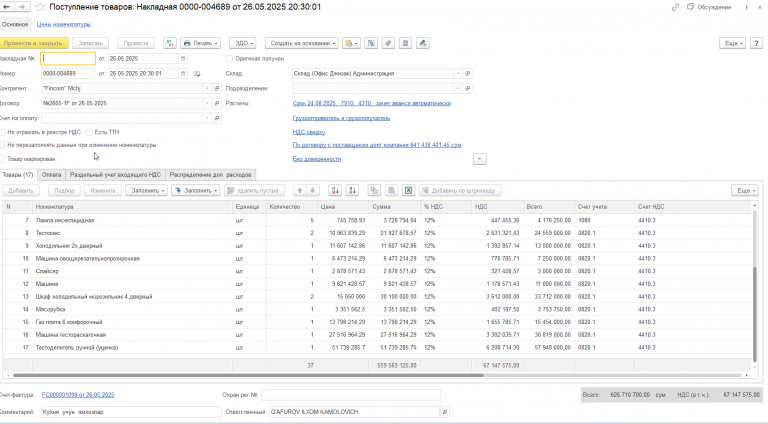Click the horizontal scrollbar under the table
This screenshot has height=424, width=768.
[x=248, y=376]
